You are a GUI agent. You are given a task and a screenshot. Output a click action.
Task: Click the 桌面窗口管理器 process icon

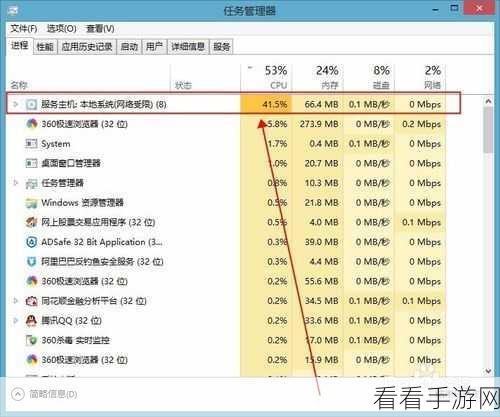click(x=31, y=163)
